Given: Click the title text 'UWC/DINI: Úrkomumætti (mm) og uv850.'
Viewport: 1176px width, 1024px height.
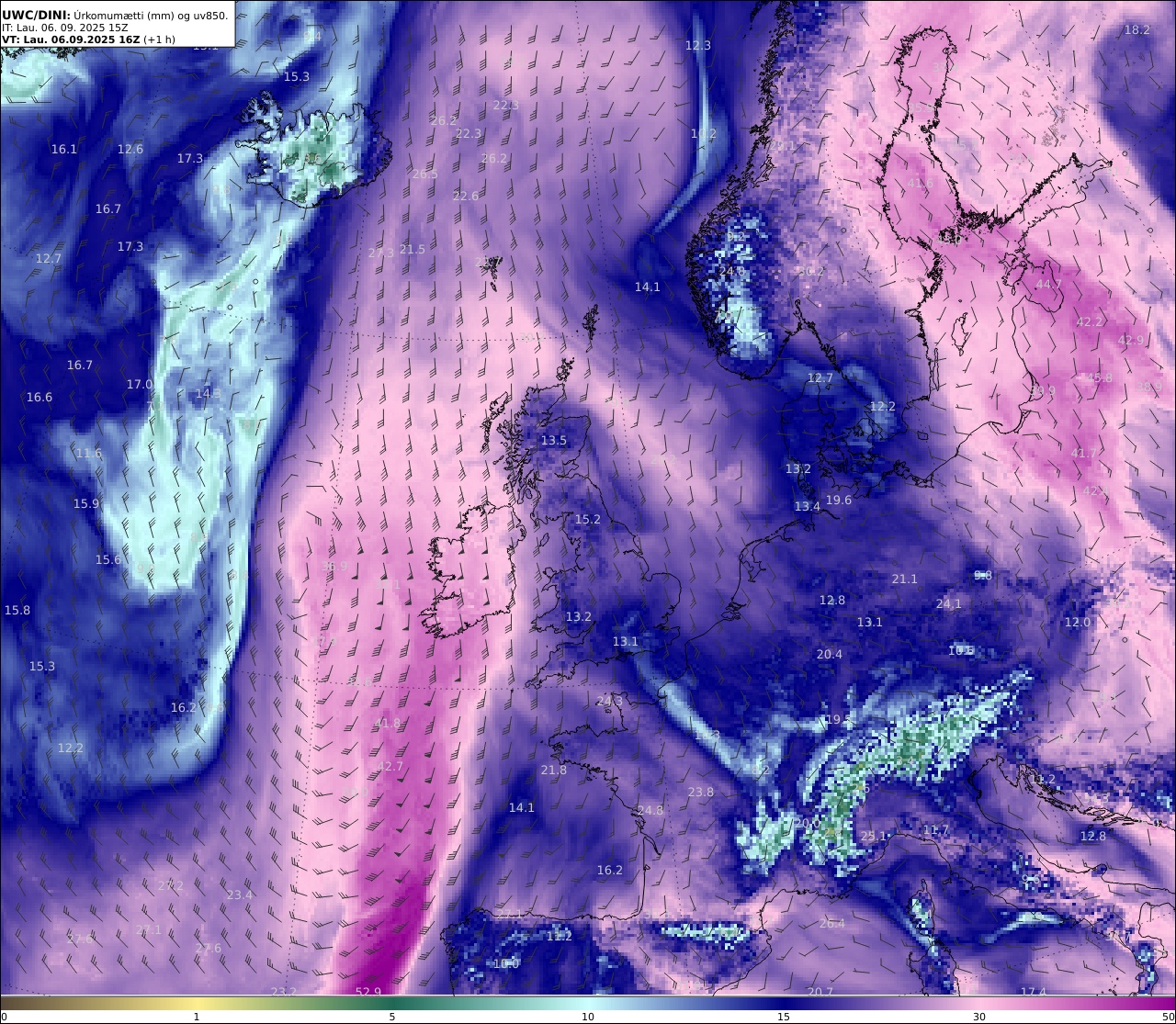Looking at the screenshot, I should [115, 15].
